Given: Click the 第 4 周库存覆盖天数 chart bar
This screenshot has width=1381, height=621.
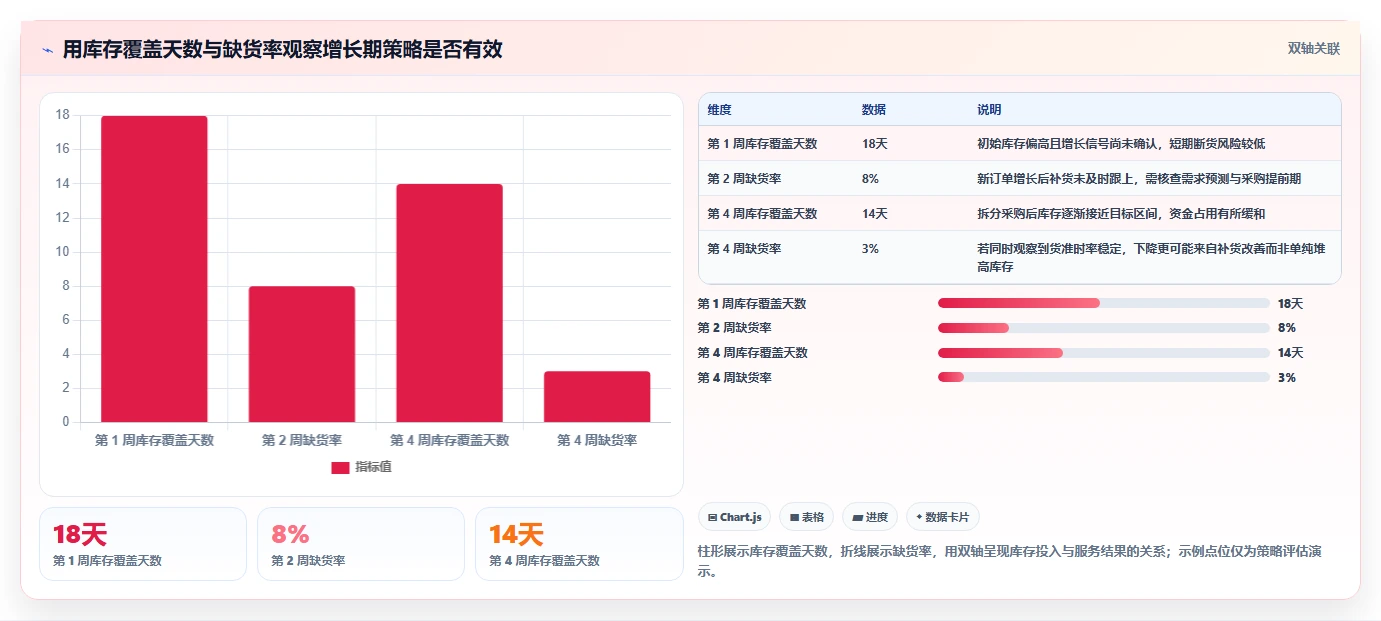Looking at the screenshot, I should (x=449, y=303).
